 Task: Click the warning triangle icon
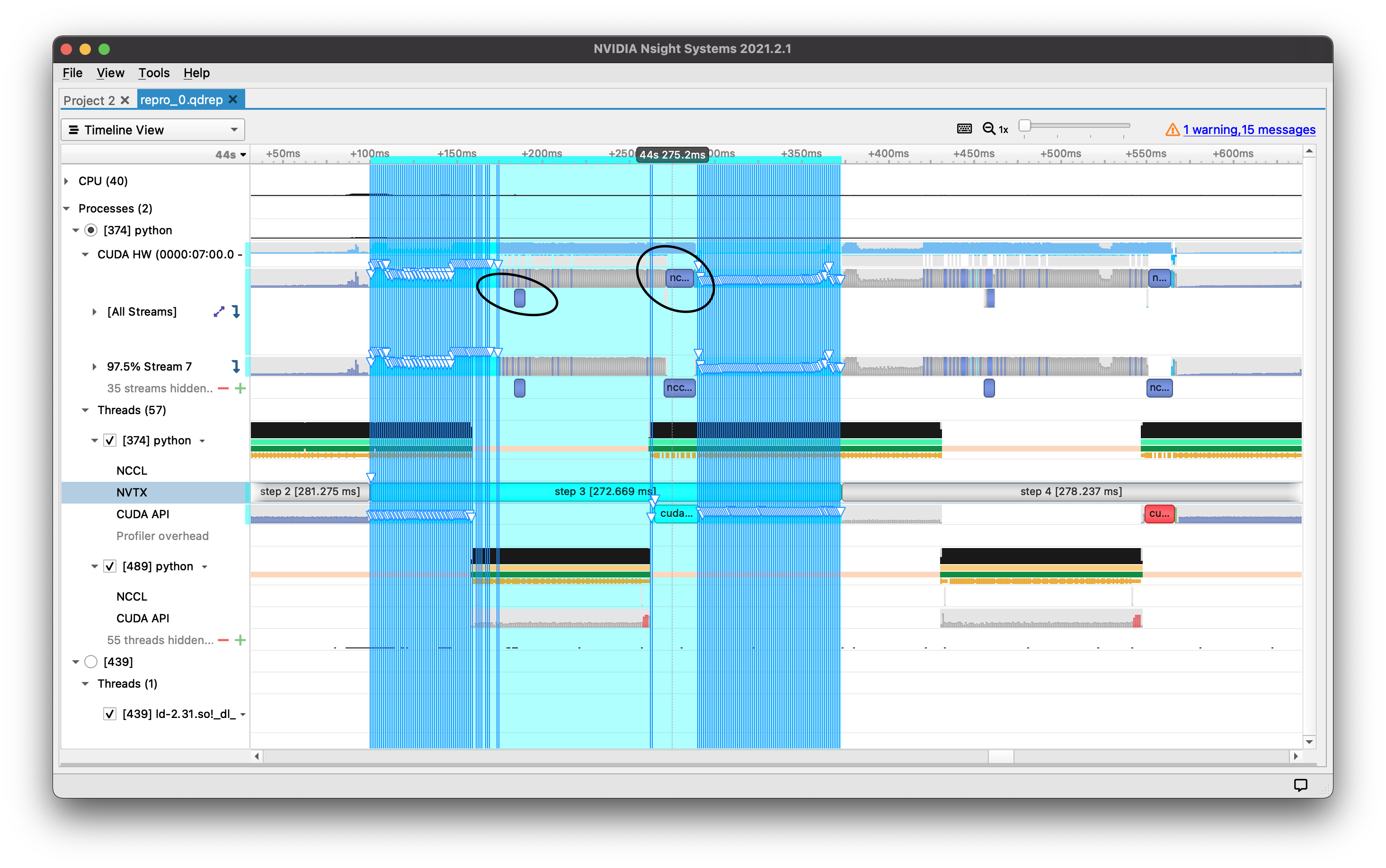[1172, 130]
